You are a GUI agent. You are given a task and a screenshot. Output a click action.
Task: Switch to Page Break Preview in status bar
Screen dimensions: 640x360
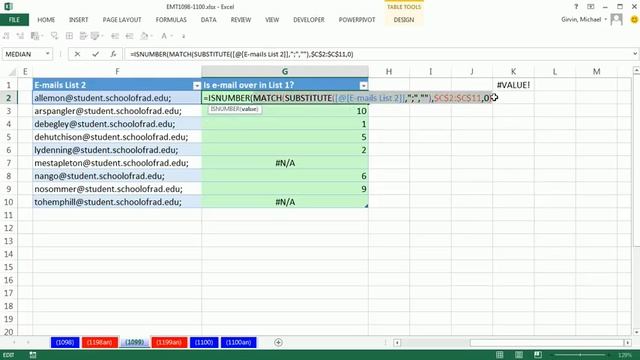[x=538, y=355]
